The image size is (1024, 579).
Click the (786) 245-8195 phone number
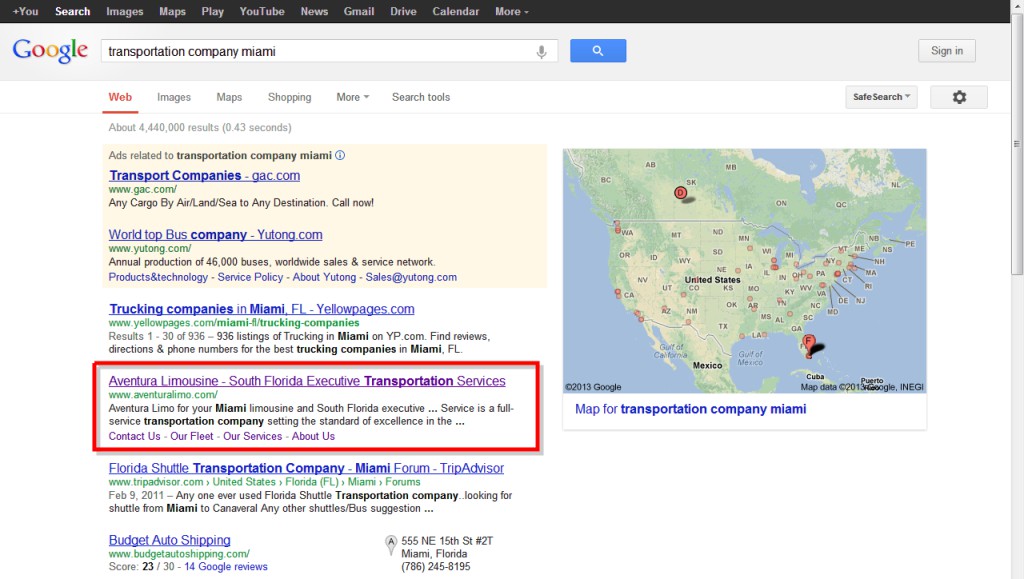[436, 567]
